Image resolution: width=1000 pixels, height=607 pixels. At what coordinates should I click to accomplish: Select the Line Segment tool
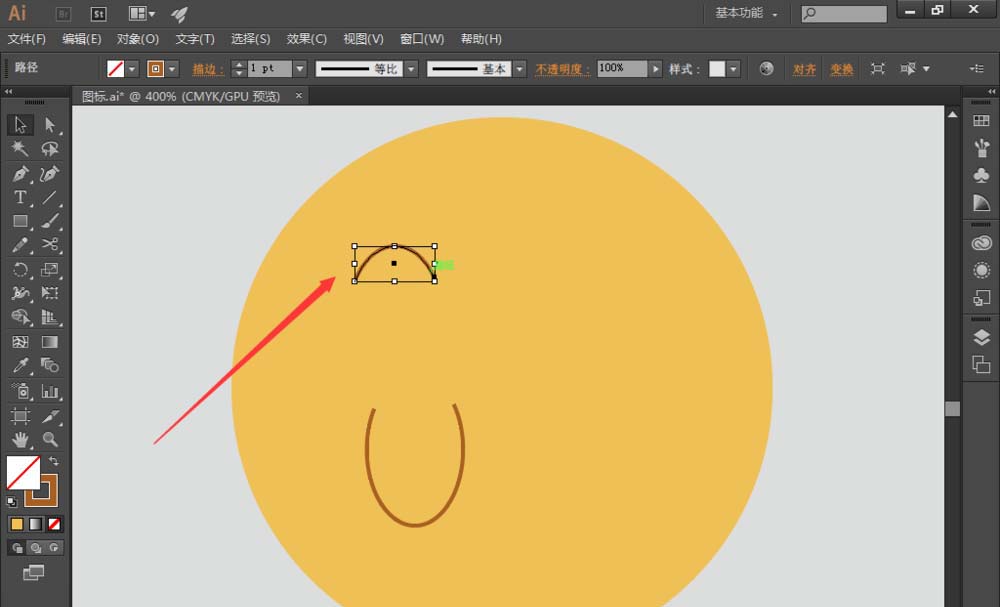[x=50, y=198]
